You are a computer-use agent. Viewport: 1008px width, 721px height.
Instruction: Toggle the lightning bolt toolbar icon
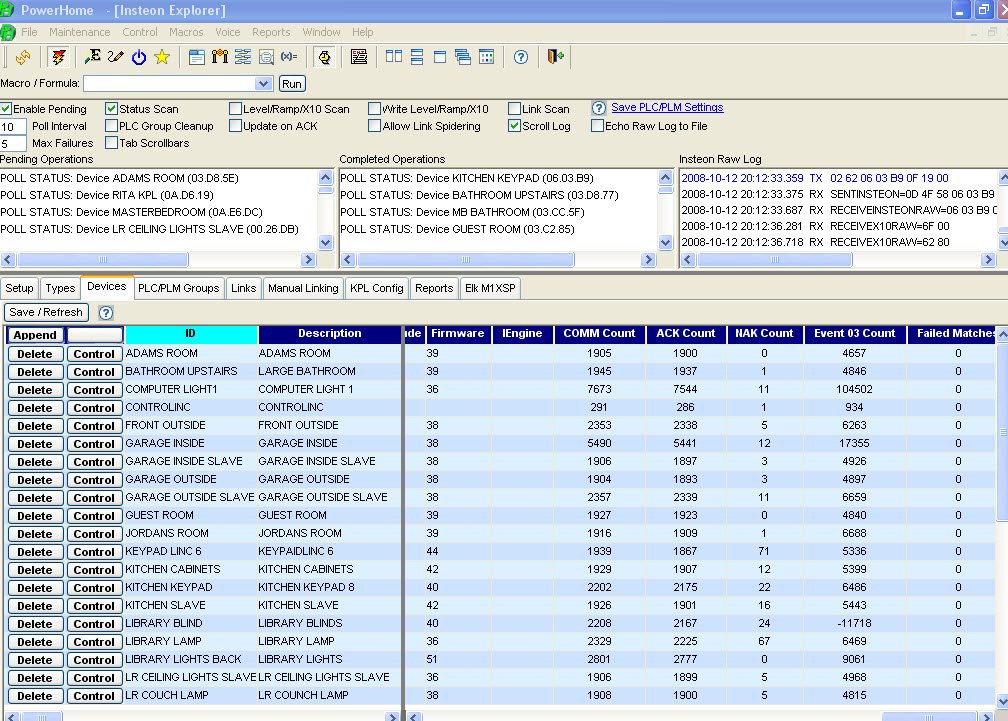58,57
